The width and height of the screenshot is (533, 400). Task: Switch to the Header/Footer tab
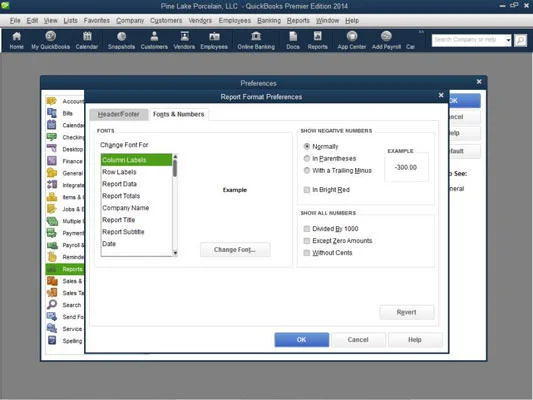(119, 115)
